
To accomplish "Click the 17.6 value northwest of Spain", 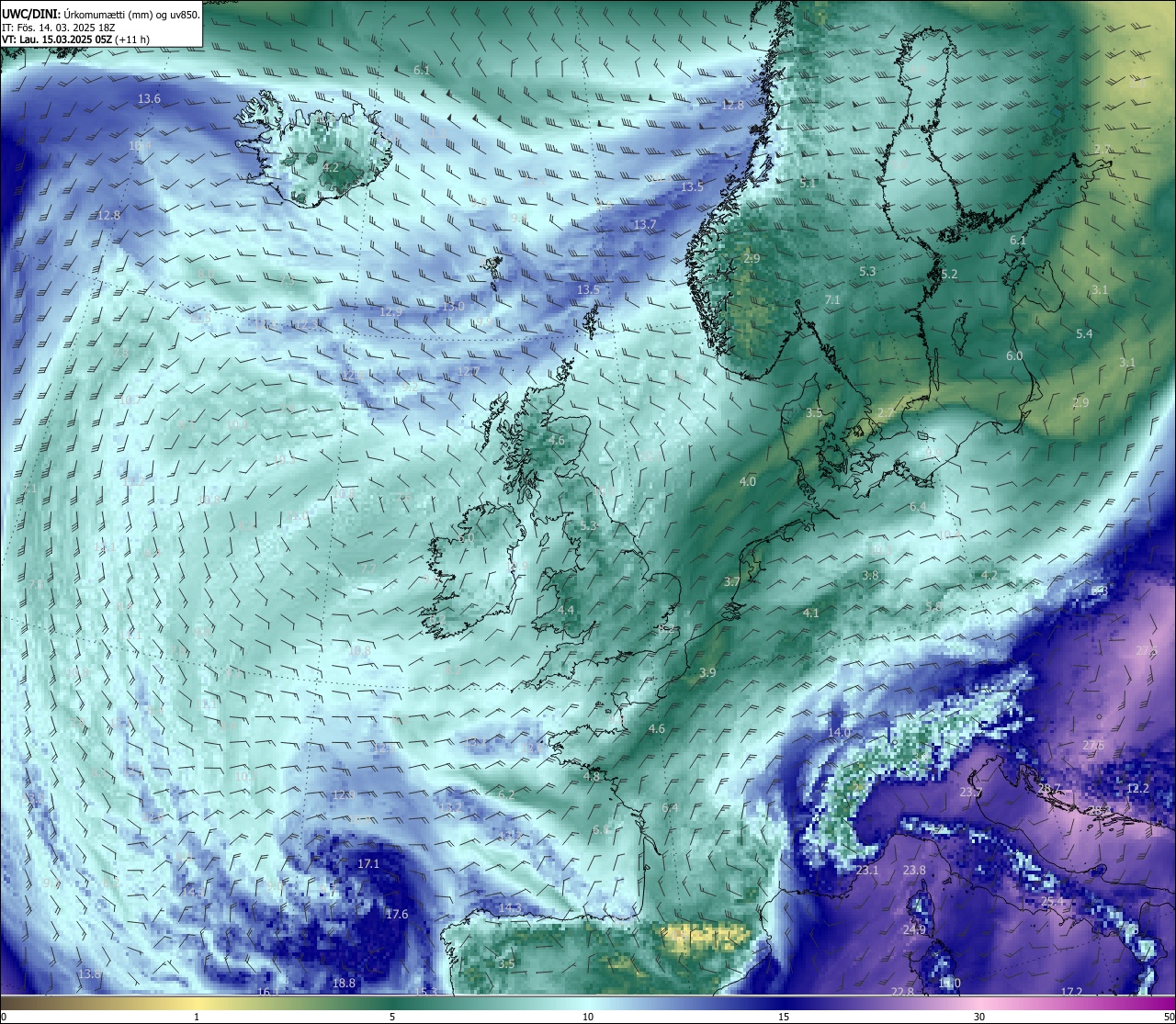I will click(x=397, y=914).
